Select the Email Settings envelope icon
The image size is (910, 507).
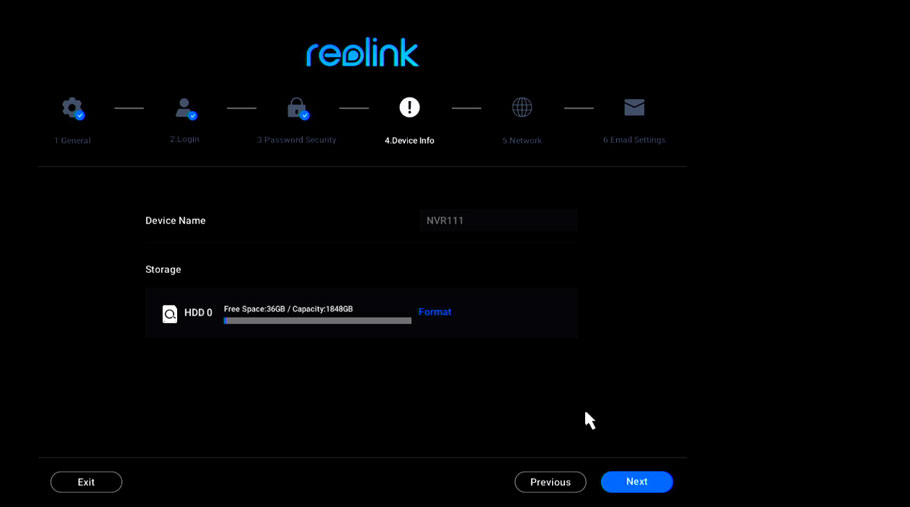(x=634, y=107)
